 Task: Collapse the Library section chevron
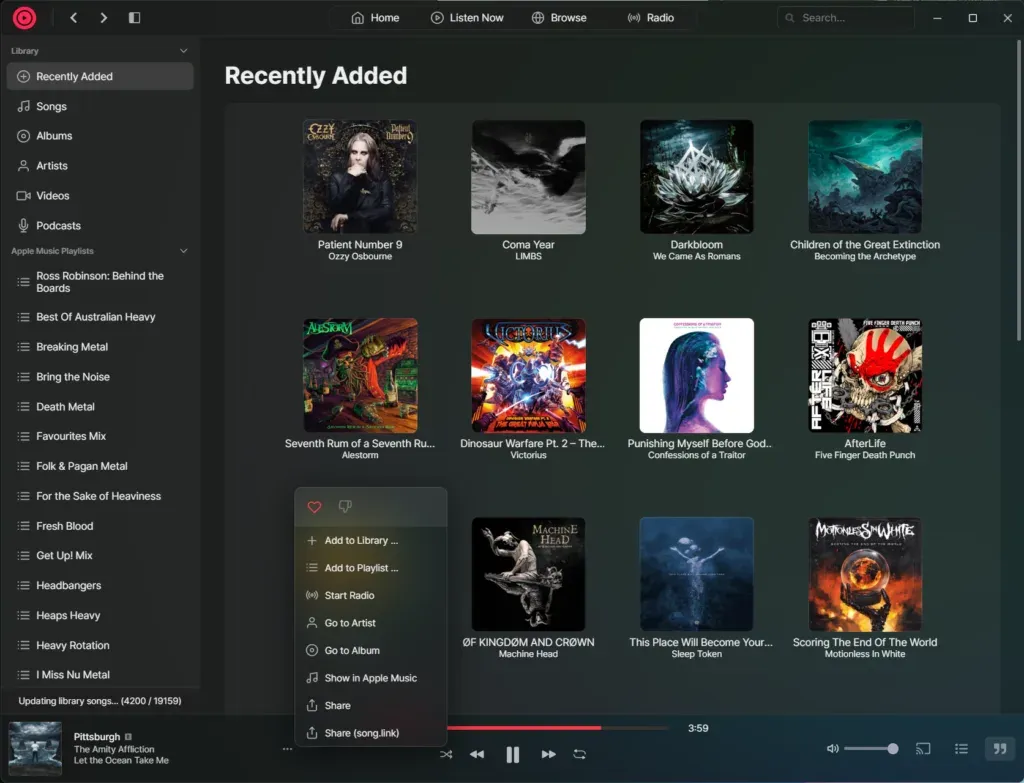[x=184, y=50]
